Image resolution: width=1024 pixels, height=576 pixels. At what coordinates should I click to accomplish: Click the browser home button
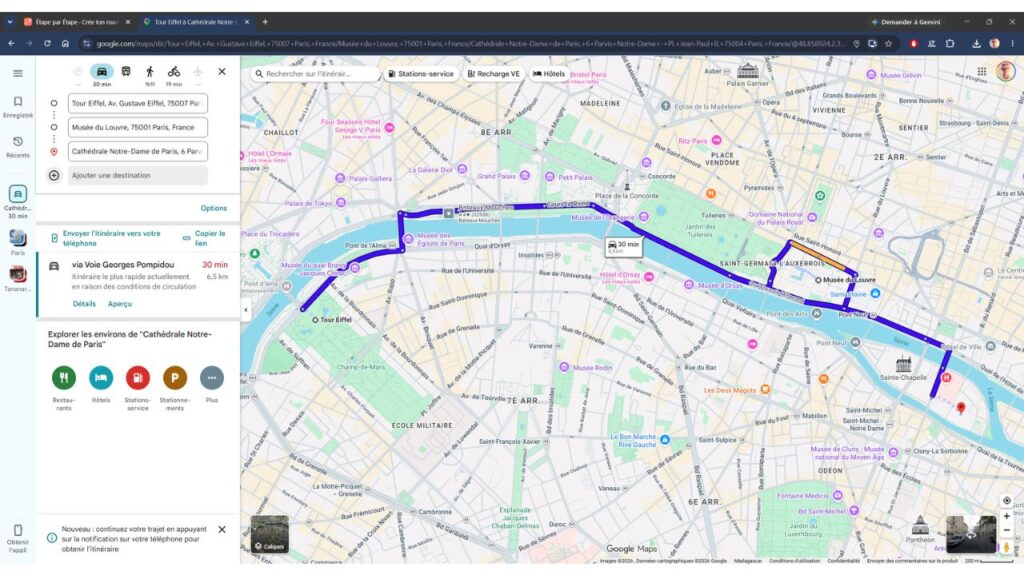65,44
